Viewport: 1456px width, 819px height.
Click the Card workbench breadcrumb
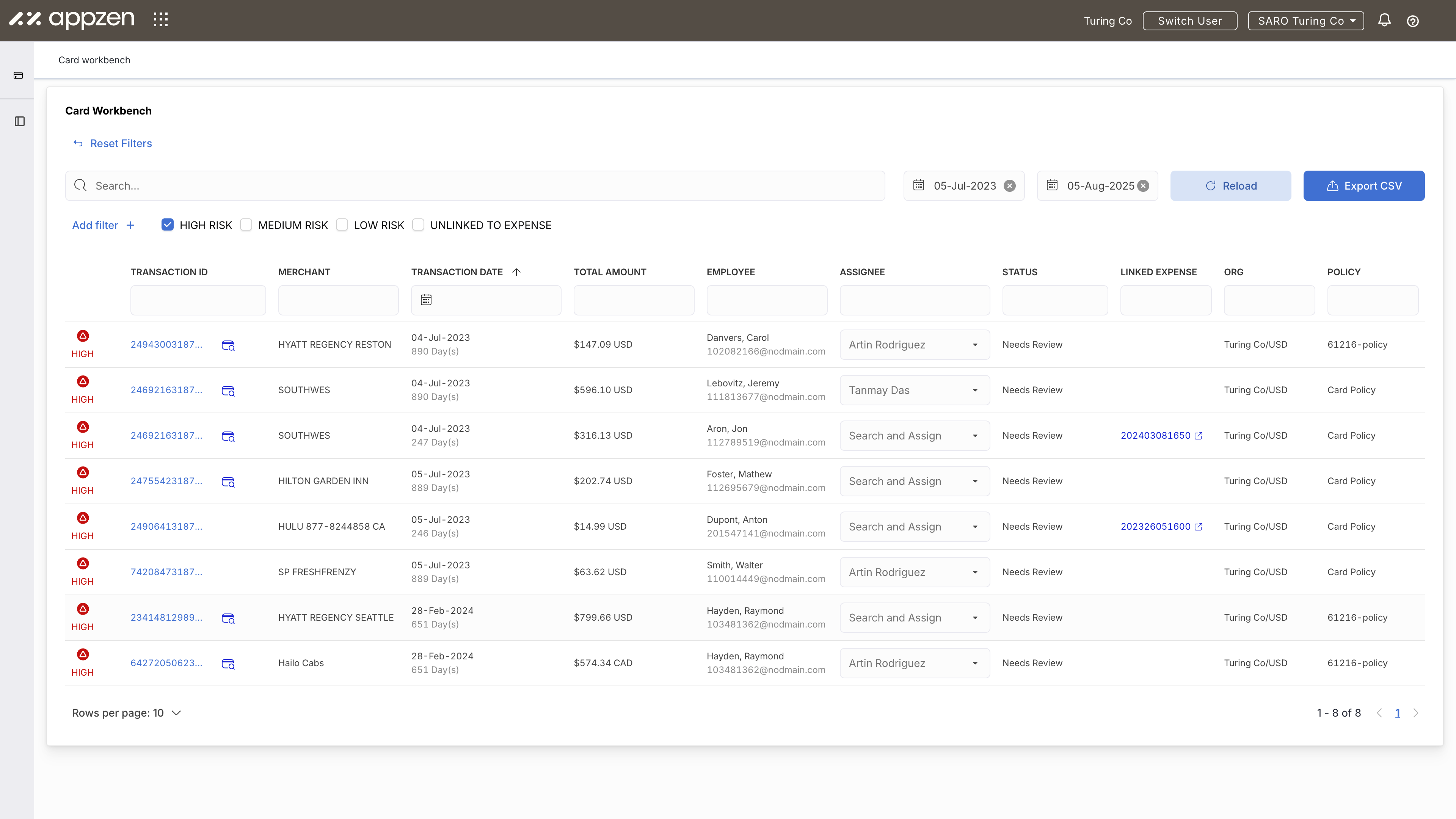tap(94, 60)
